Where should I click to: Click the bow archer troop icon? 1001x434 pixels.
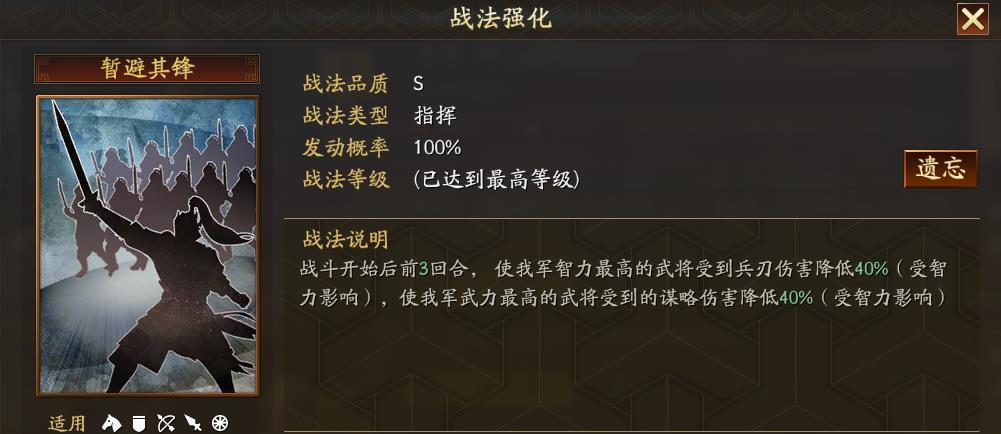[166, 423]
